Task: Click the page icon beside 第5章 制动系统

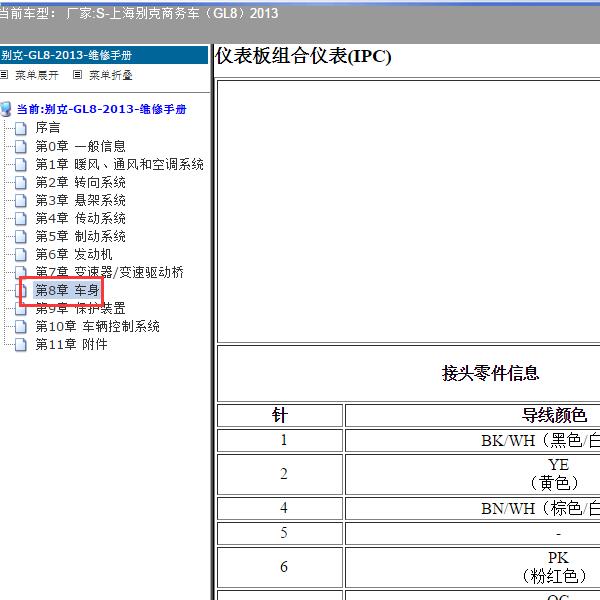Action: click(21, 236)
